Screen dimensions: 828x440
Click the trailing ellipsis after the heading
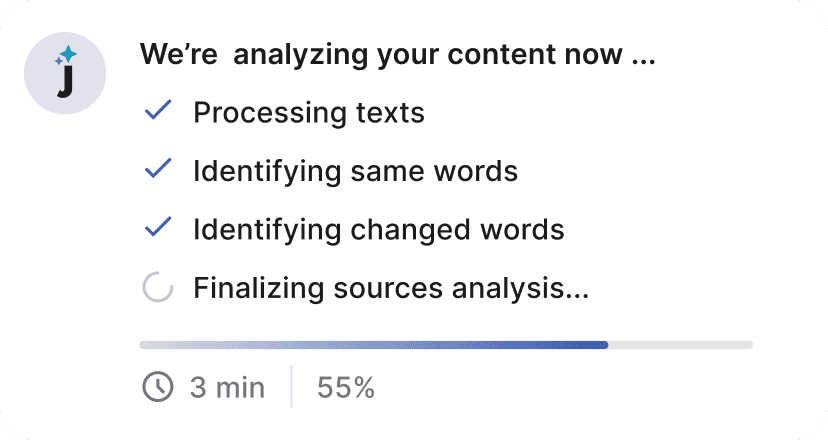(644, 63)
